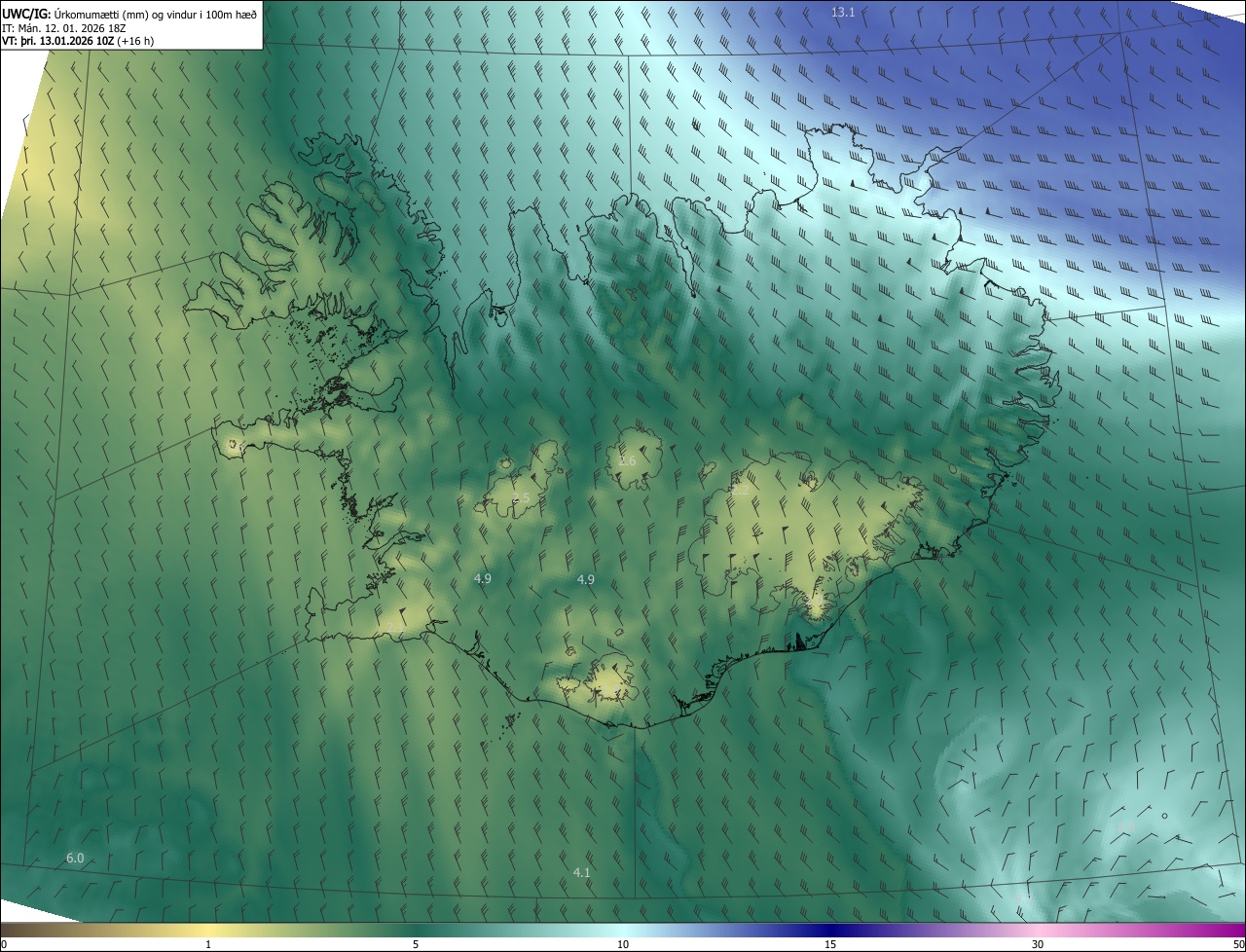Select the 6.0 precipitation value on the map

coord(75,858)
